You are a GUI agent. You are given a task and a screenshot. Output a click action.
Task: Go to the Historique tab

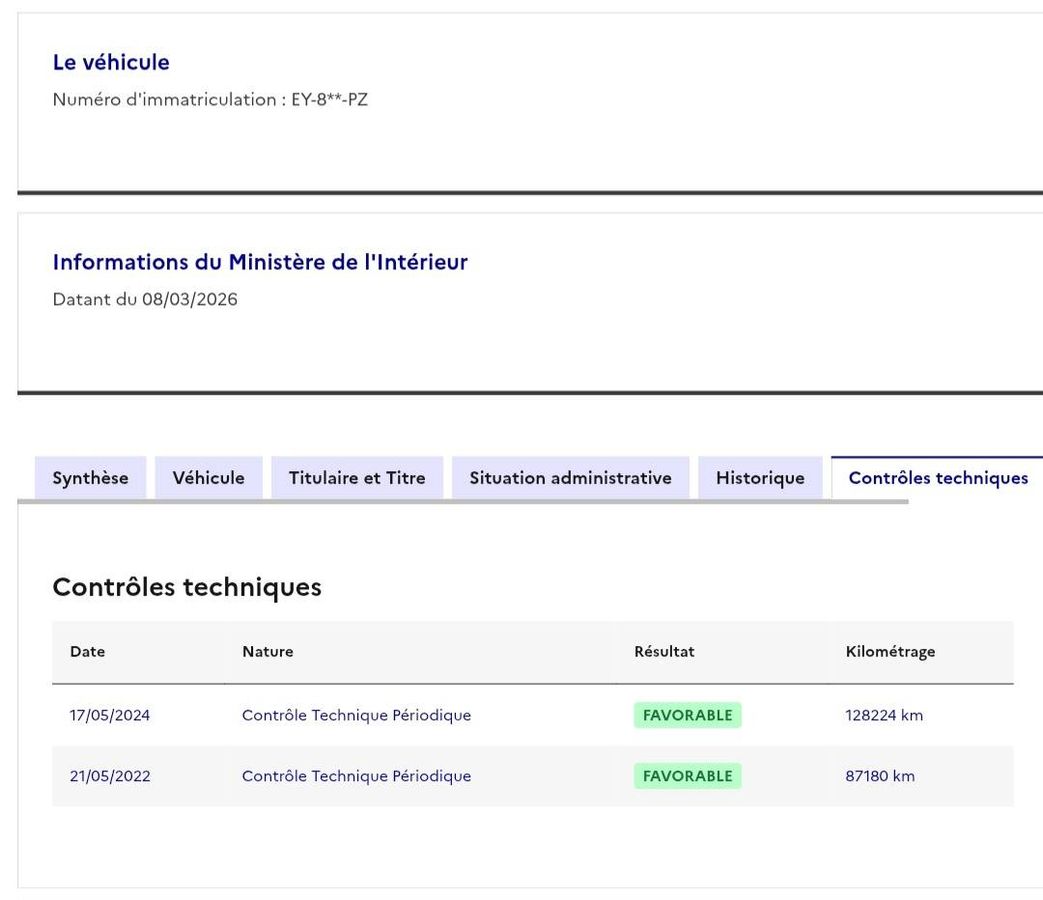[x=760, y=478]
